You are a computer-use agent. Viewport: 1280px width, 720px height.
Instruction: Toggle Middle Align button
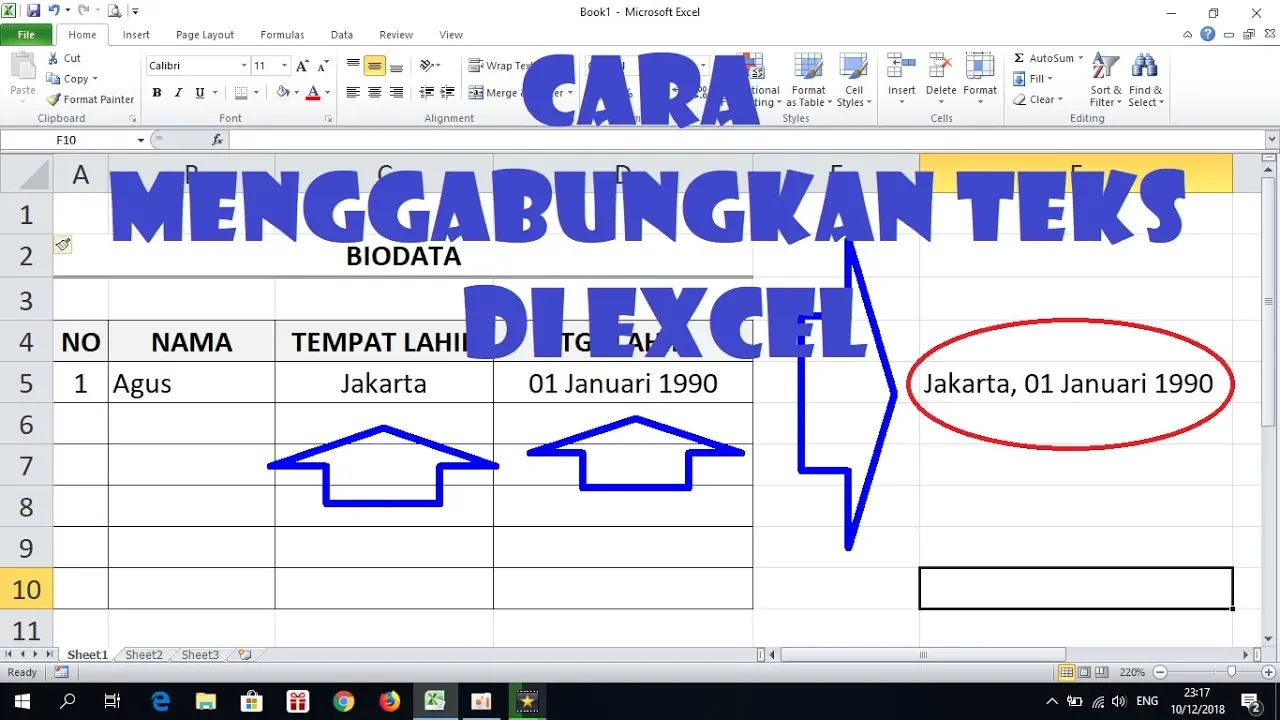click(x=374, y=66)
